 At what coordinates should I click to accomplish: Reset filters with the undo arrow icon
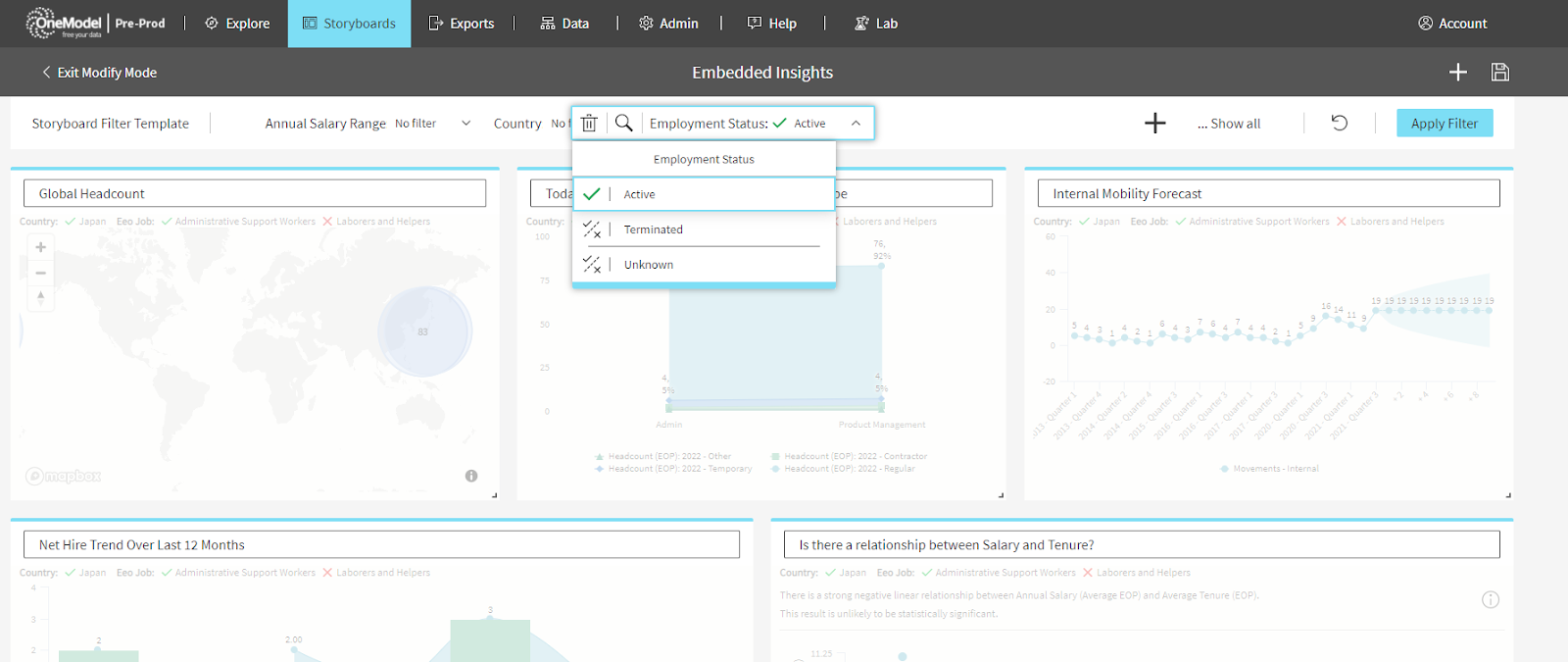point(1339,123)
